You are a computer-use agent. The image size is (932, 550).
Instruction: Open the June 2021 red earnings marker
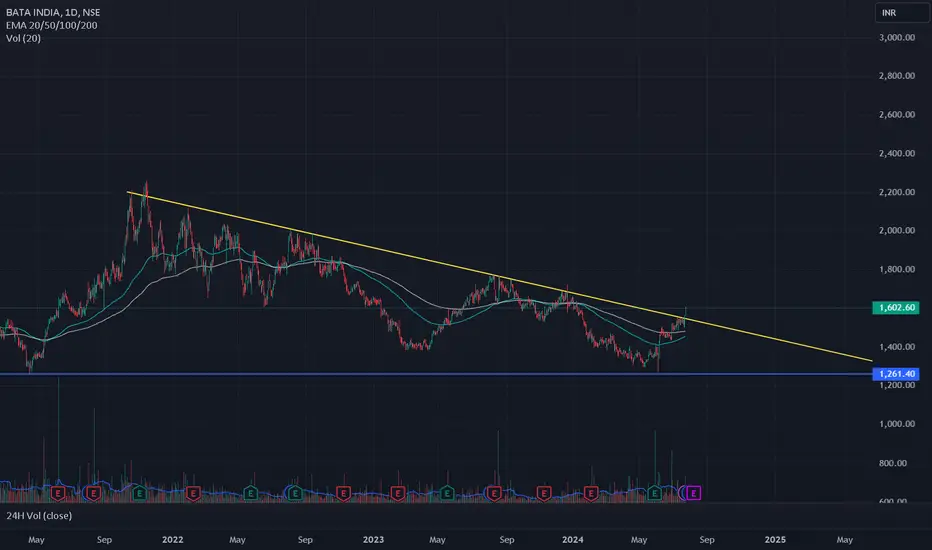coord(58,493)
